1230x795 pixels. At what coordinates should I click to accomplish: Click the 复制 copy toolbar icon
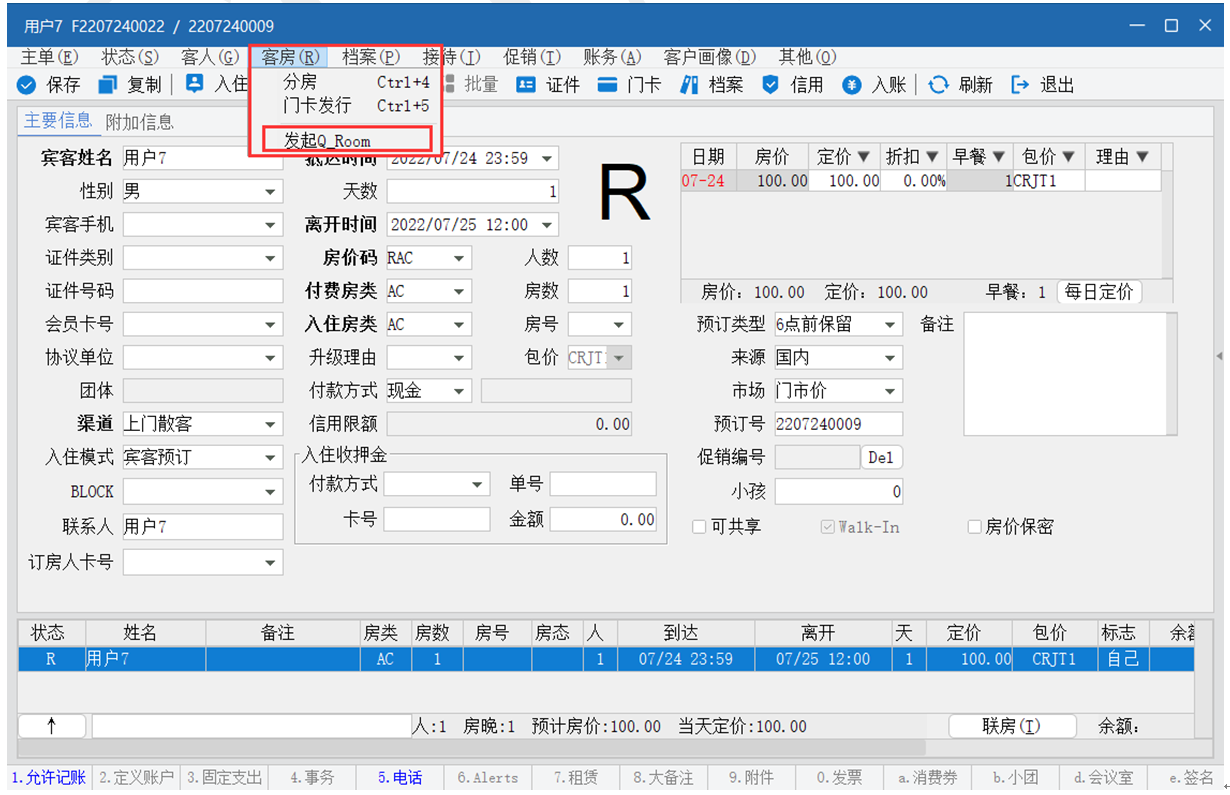click(x=108, y=85)
